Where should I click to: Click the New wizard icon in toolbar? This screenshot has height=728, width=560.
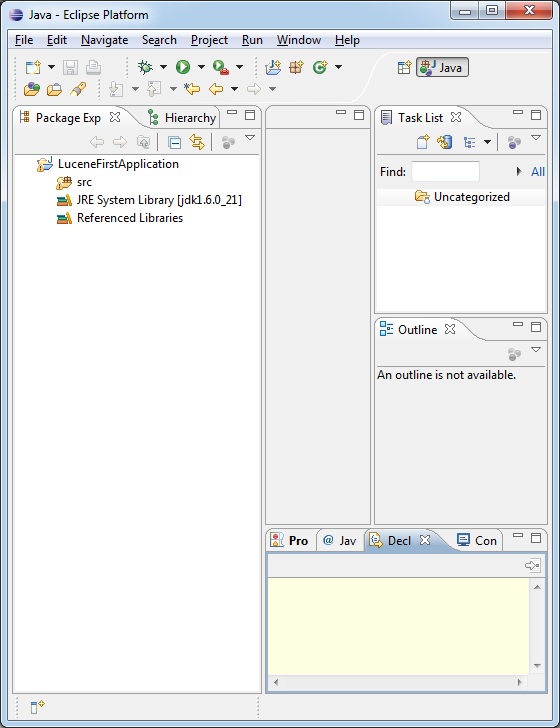click(33, 67)
